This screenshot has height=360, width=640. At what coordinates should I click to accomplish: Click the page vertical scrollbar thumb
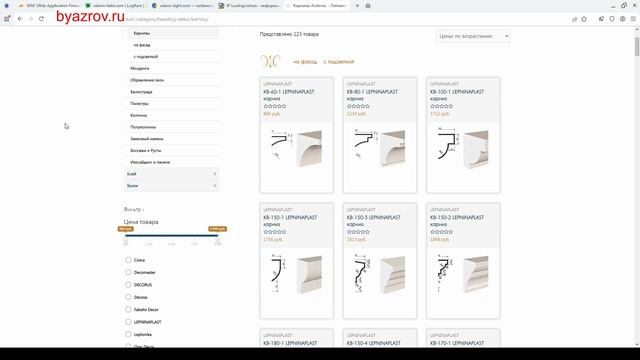click(x=637, y=47)
